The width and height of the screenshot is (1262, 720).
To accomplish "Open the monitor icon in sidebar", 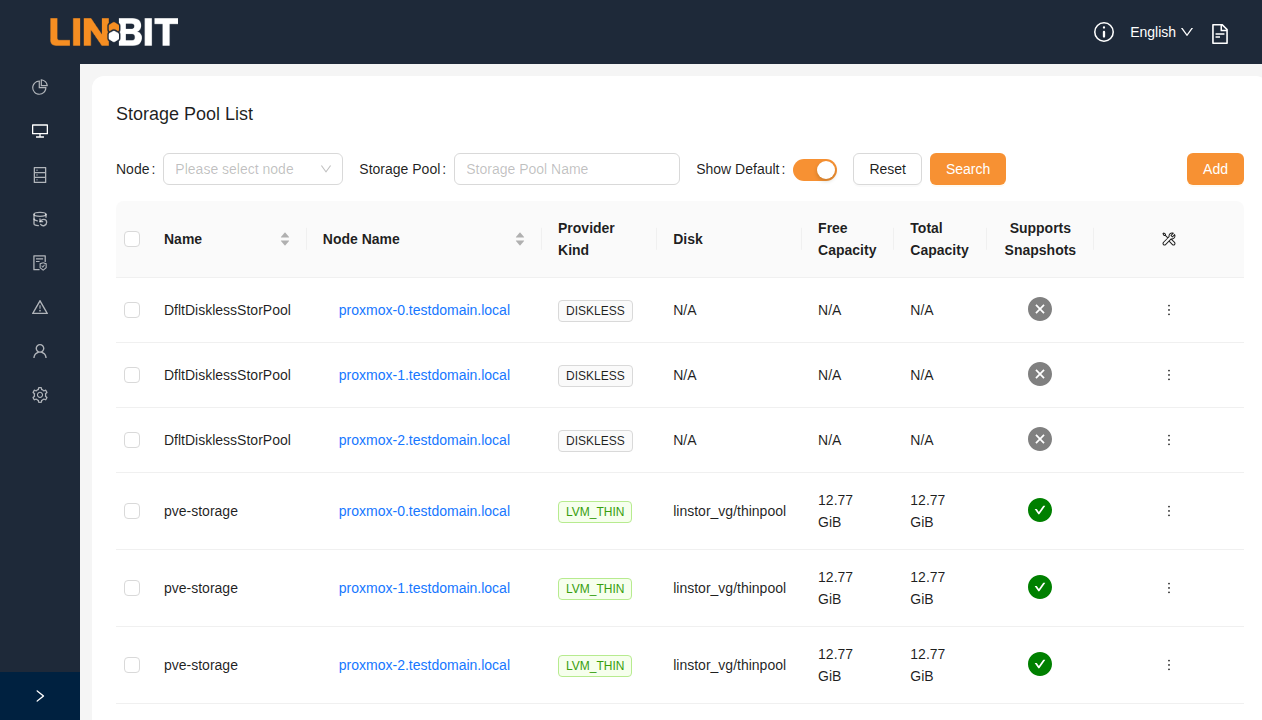I will point(40,131).
